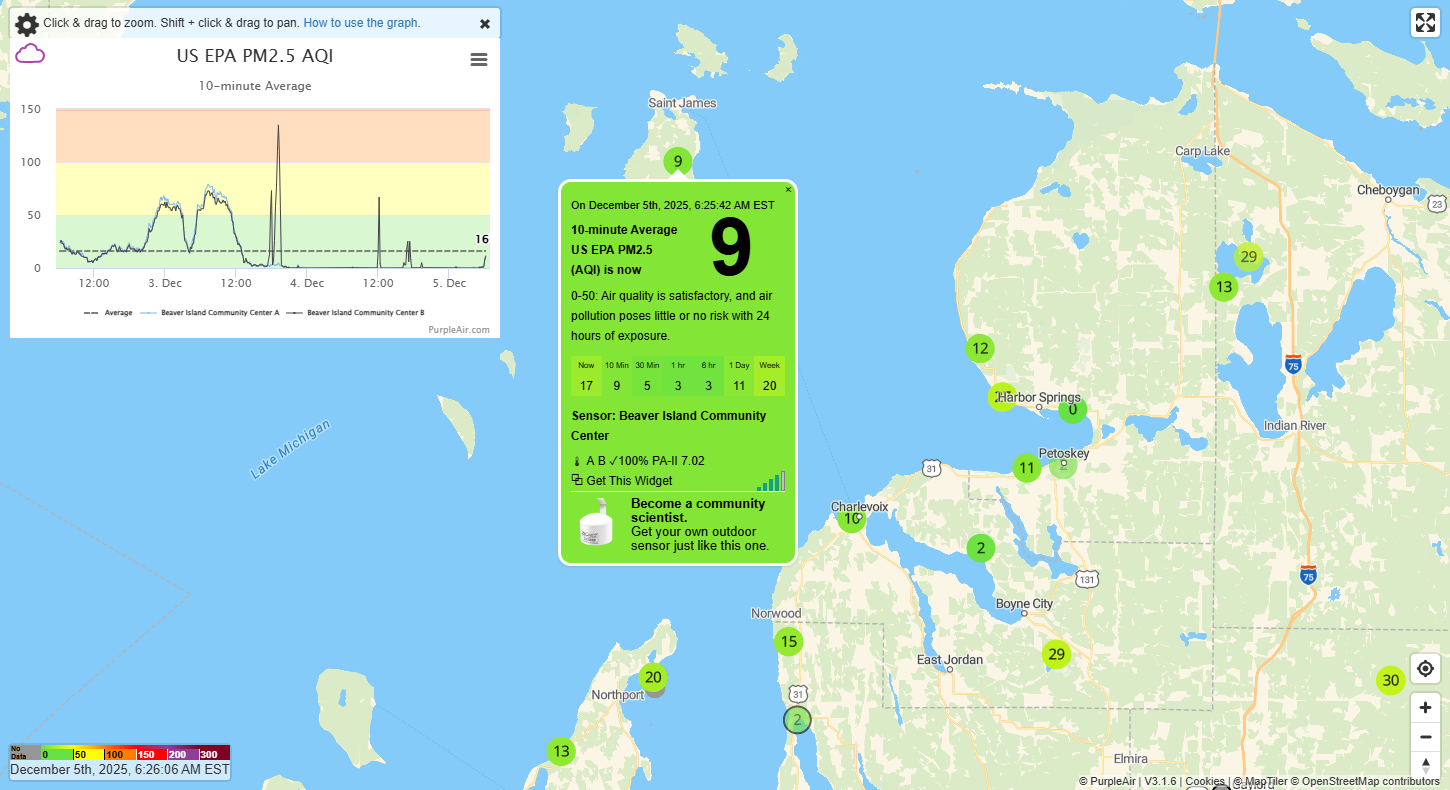Open 'How to use the graph' link
1450x790 pixels.
[x=361, y=23]
